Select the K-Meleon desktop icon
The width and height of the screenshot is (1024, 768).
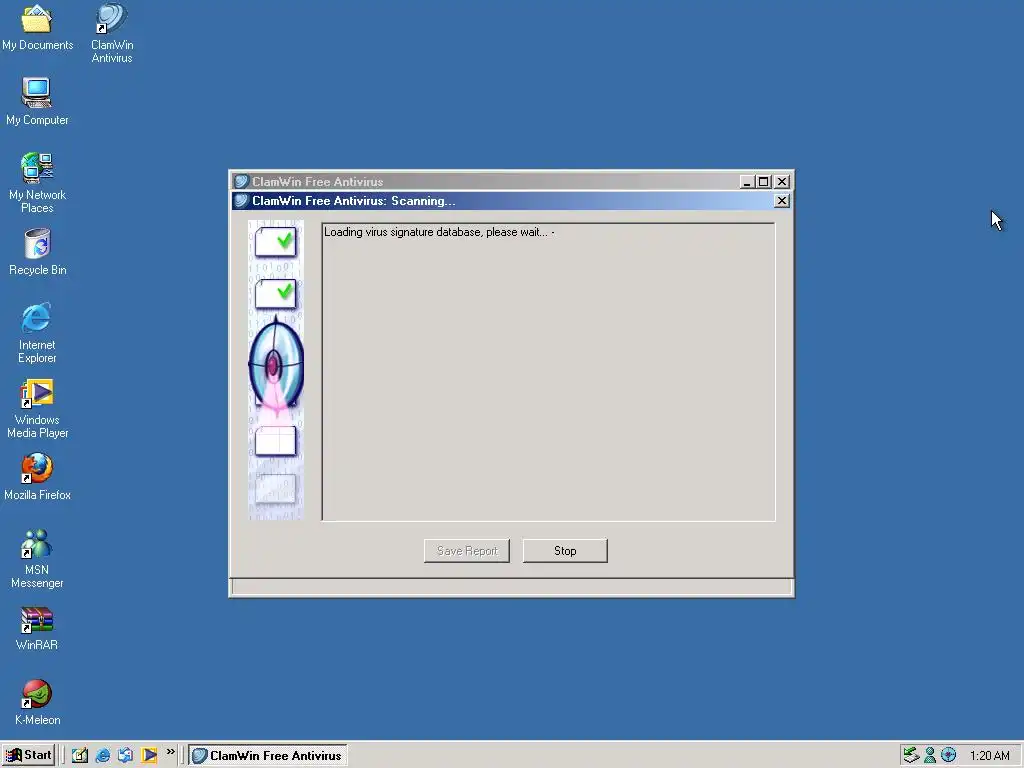pyautogui.click(x=37, y=702)
